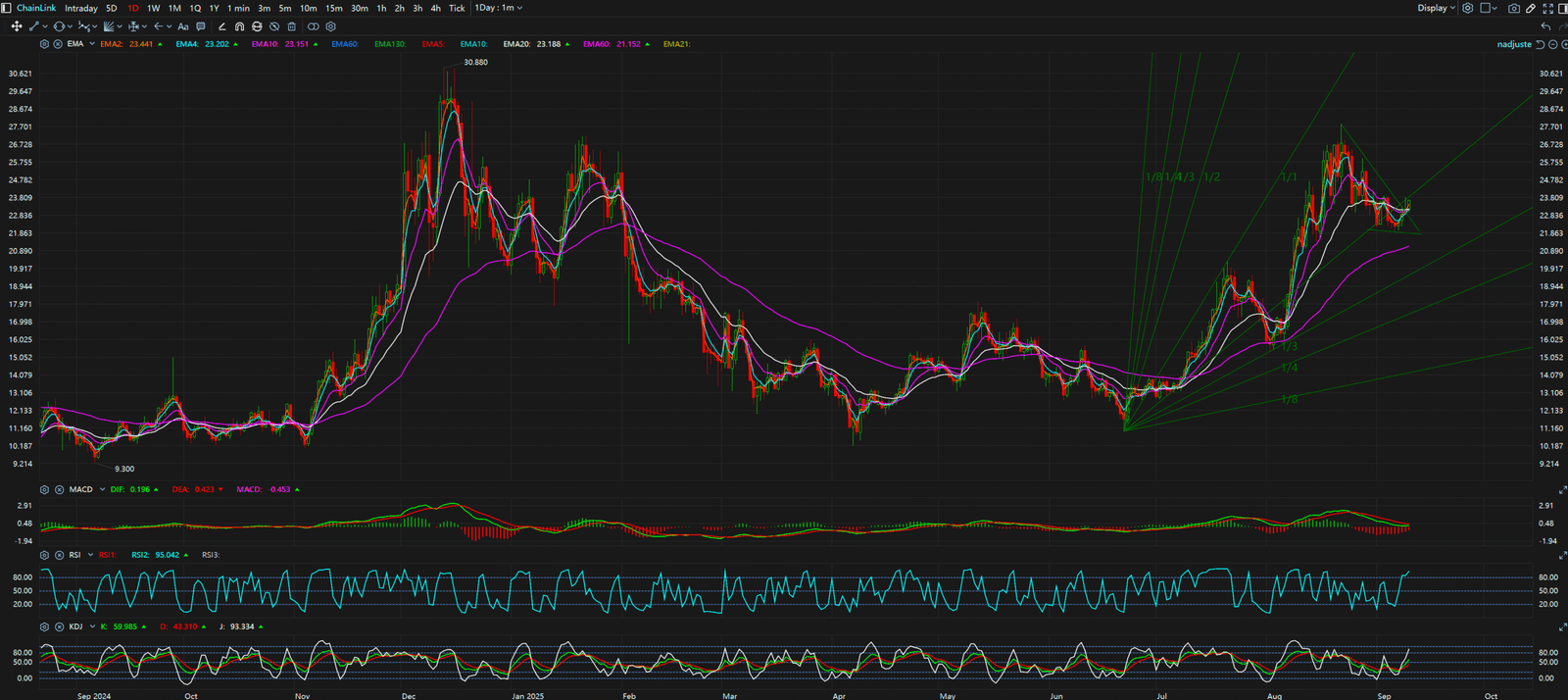The height and width of the screenshot is (700, 1568).
Task: Redo the last drawing action
Action: [1562, 26]
